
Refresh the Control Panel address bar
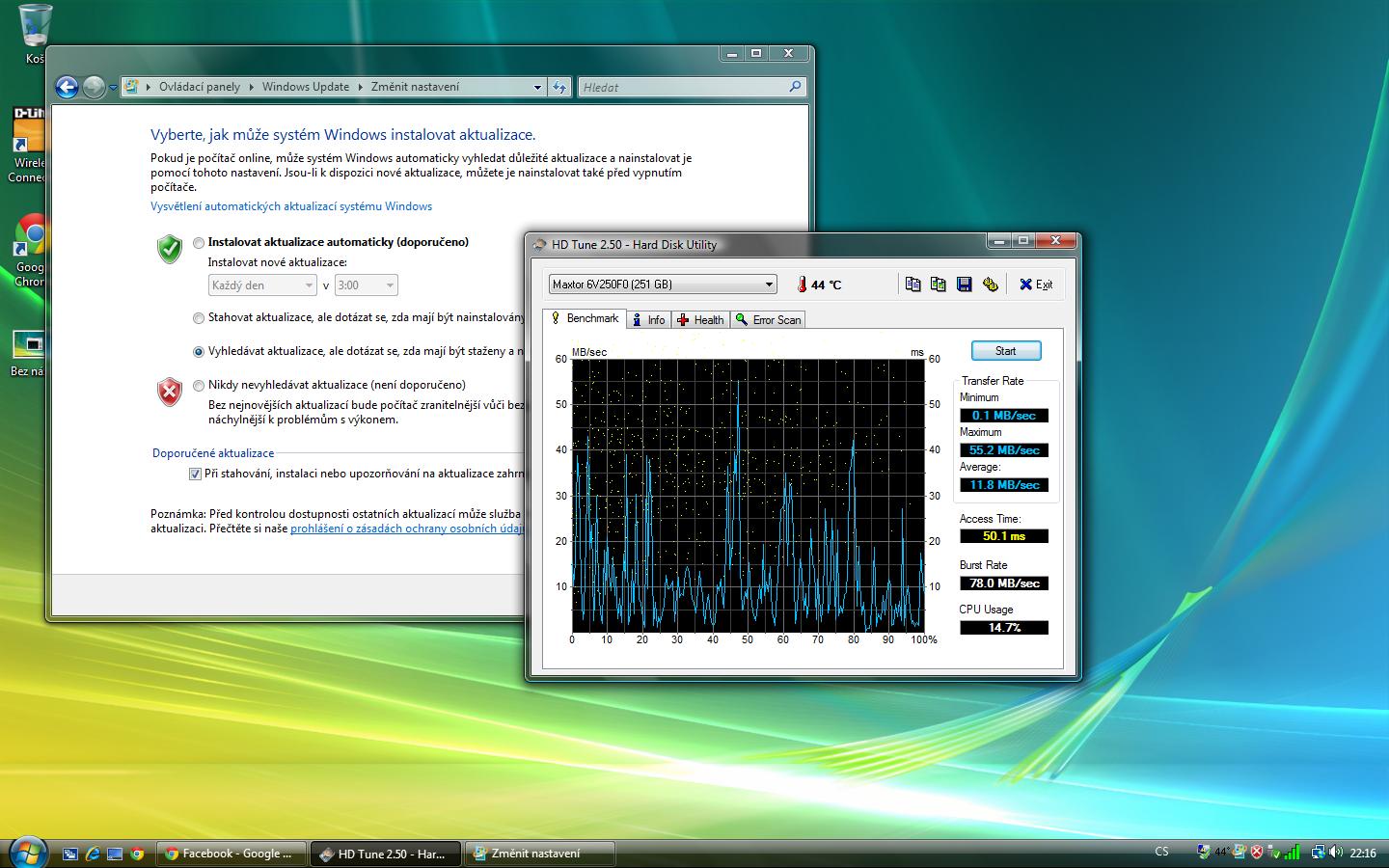(x=559, y=87)
